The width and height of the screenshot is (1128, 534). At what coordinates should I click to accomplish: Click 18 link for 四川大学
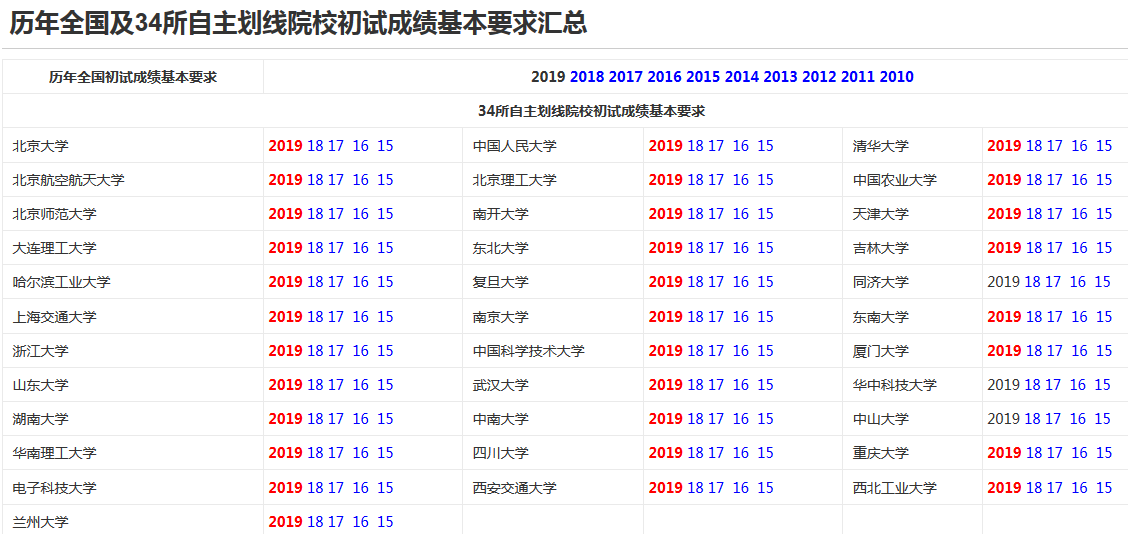pos(696,453)
